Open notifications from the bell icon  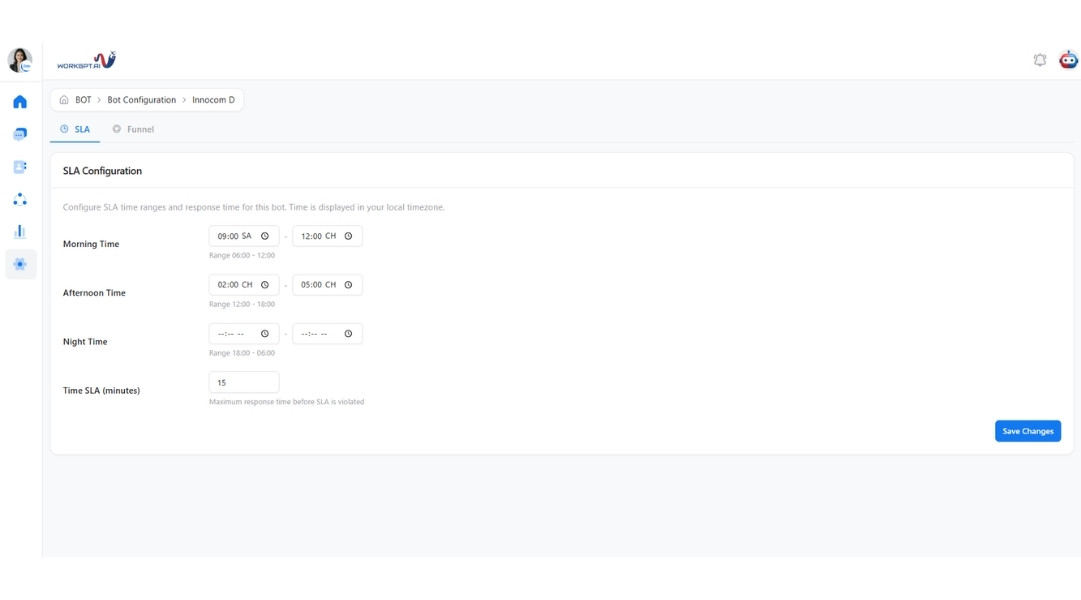[x=1041, y=59]
